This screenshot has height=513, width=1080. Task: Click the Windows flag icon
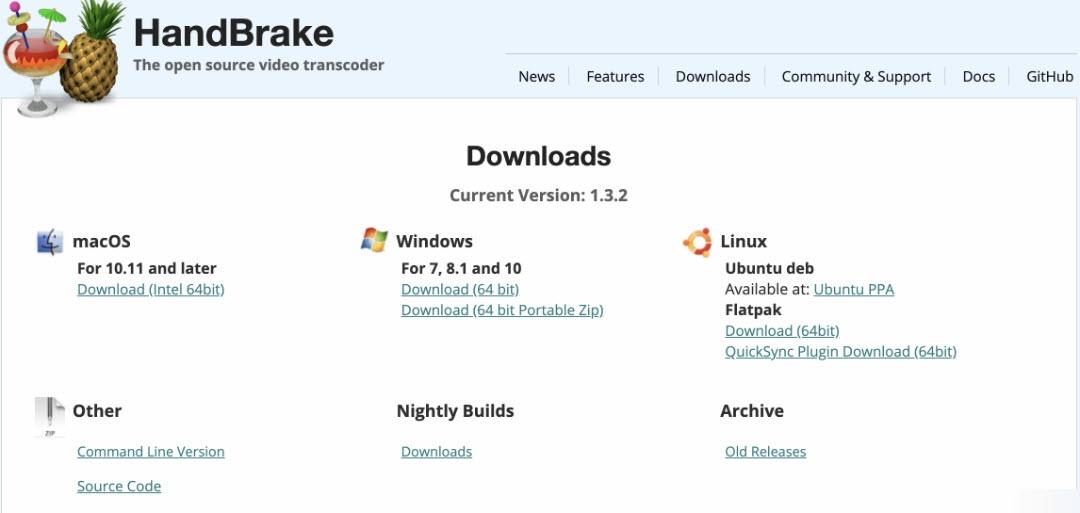tap(374, 240)
